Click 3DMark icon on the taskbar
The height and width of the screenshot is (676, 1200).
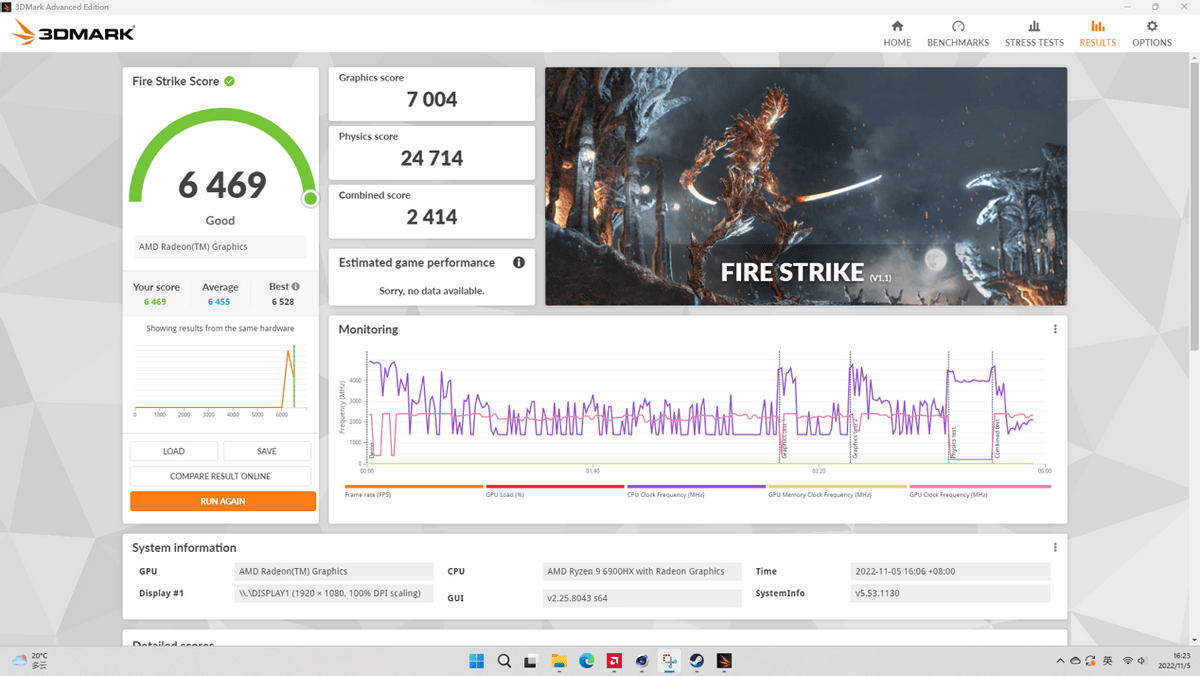[725, 660]
